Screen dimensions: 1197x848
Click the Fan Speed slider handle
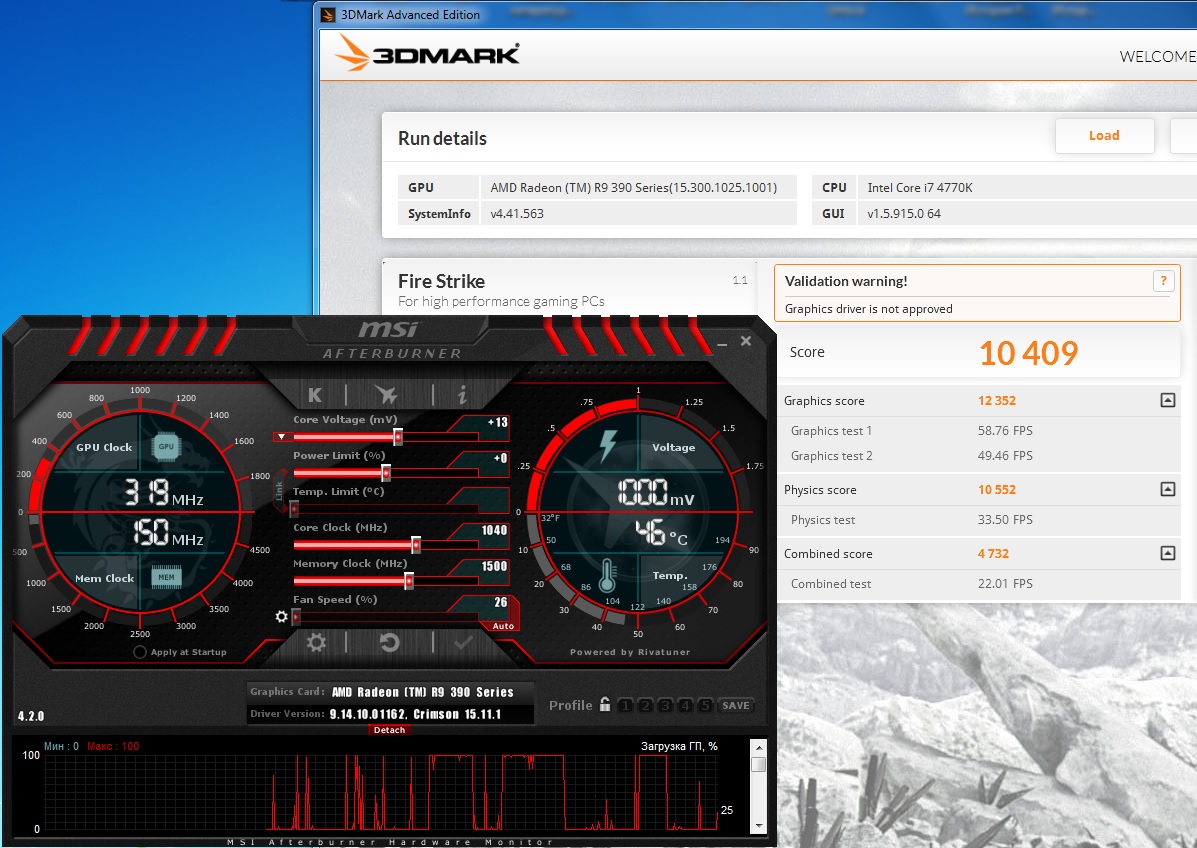295,617
